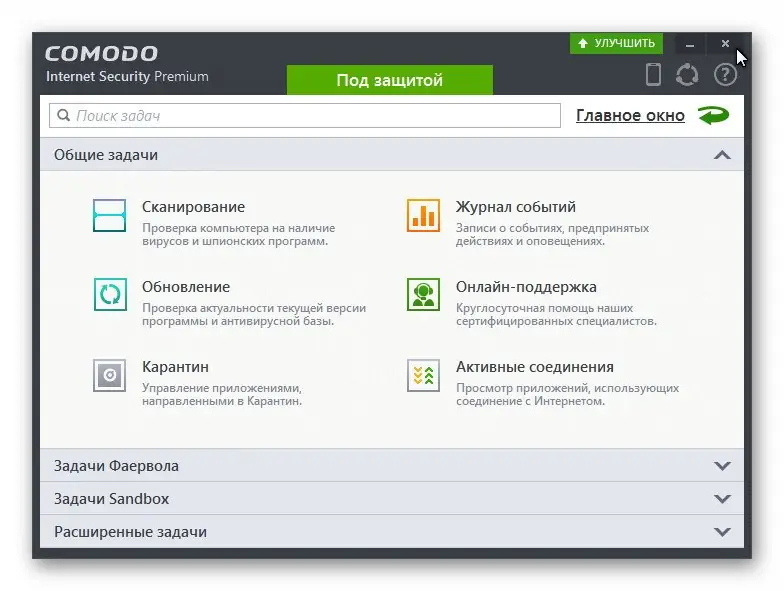Click the Обновление task title
The height and width of the screenshot is (591, 784).
186,287
